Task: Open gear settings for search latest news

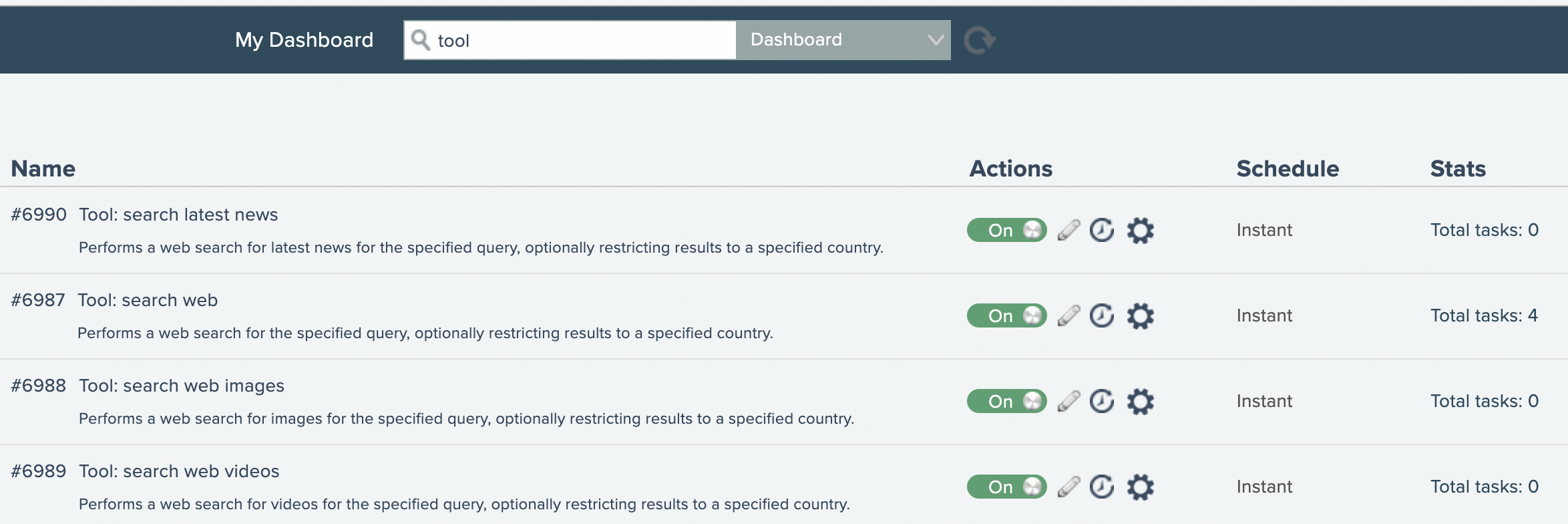Action: 1140,230
